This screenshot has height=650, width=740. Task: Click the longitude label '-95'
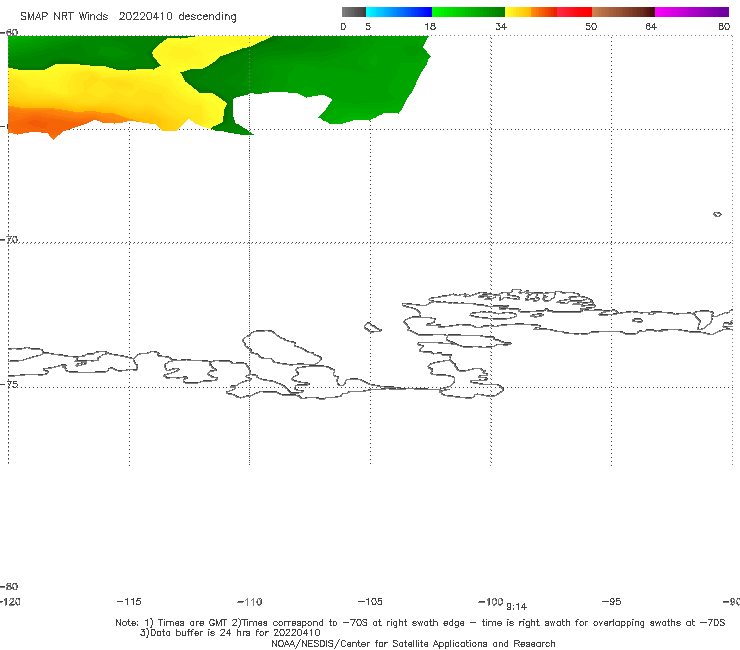click(612, 601)
